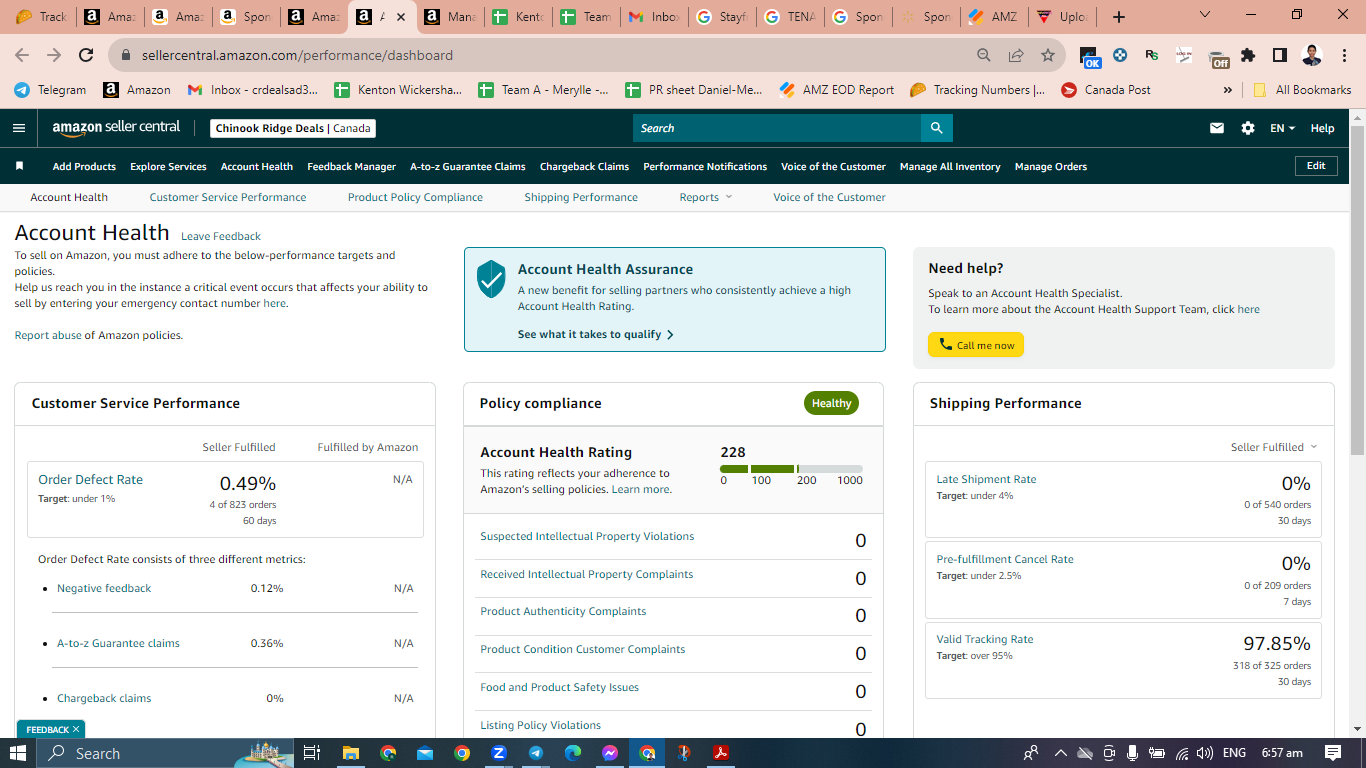
Task: Click the extension icon with Off badge
Action: click(x=1217, y=58)
